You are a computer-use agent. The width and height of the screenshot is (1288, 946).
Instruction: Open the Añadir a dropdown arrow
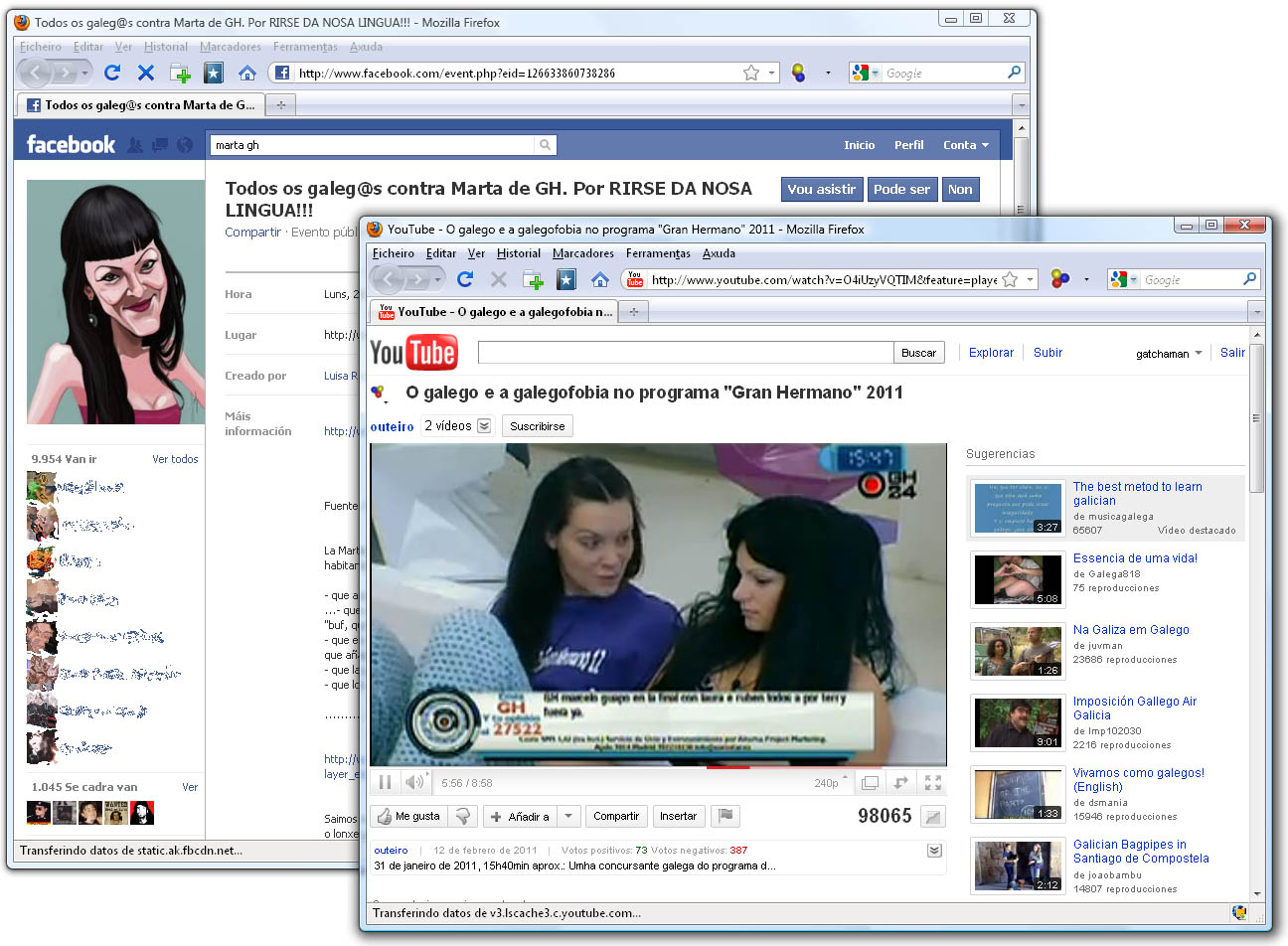568,816
